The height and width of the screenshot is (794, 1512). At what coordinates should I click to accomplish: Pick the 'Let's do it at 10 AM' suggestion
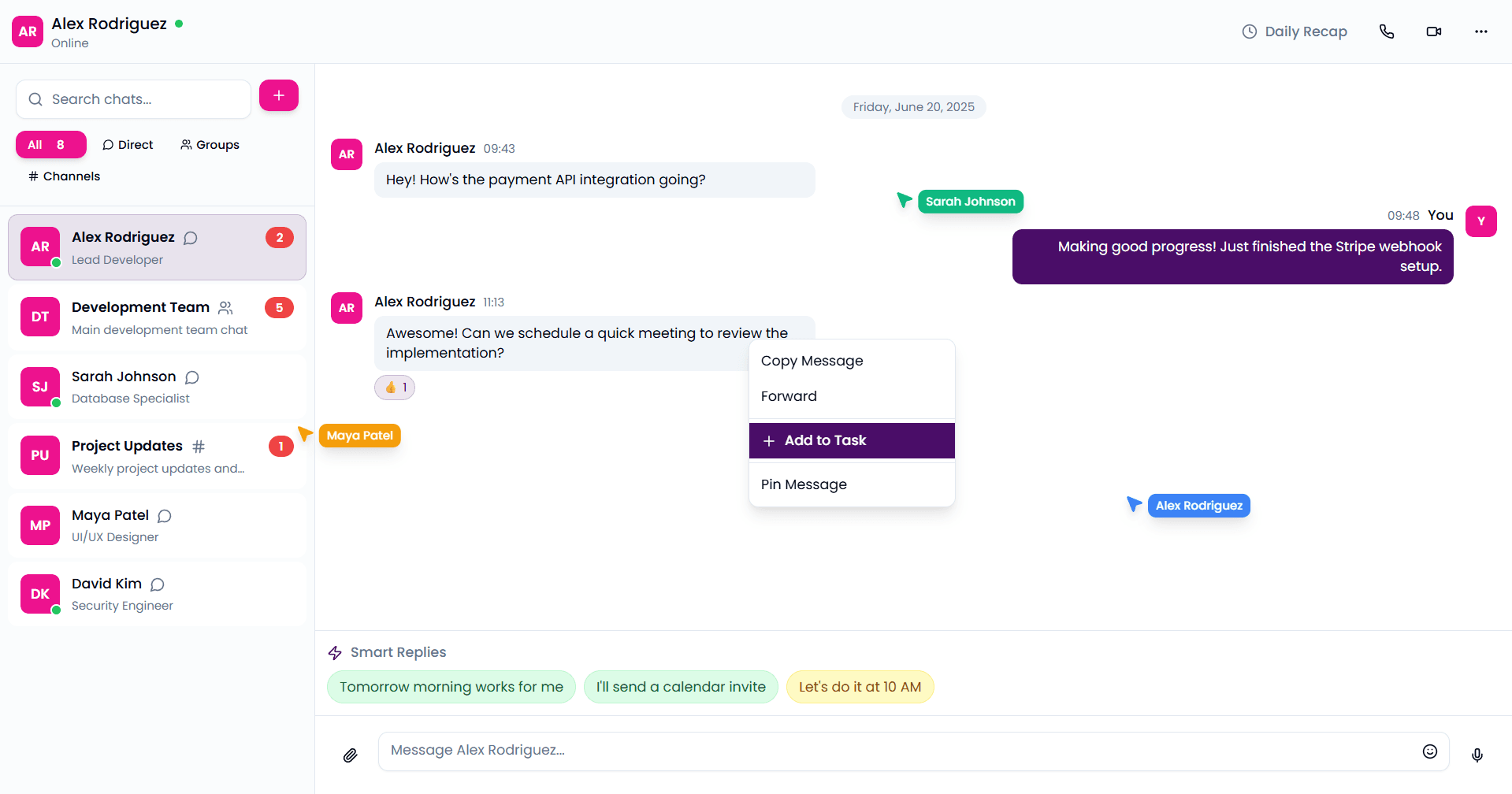pos(860,686)
